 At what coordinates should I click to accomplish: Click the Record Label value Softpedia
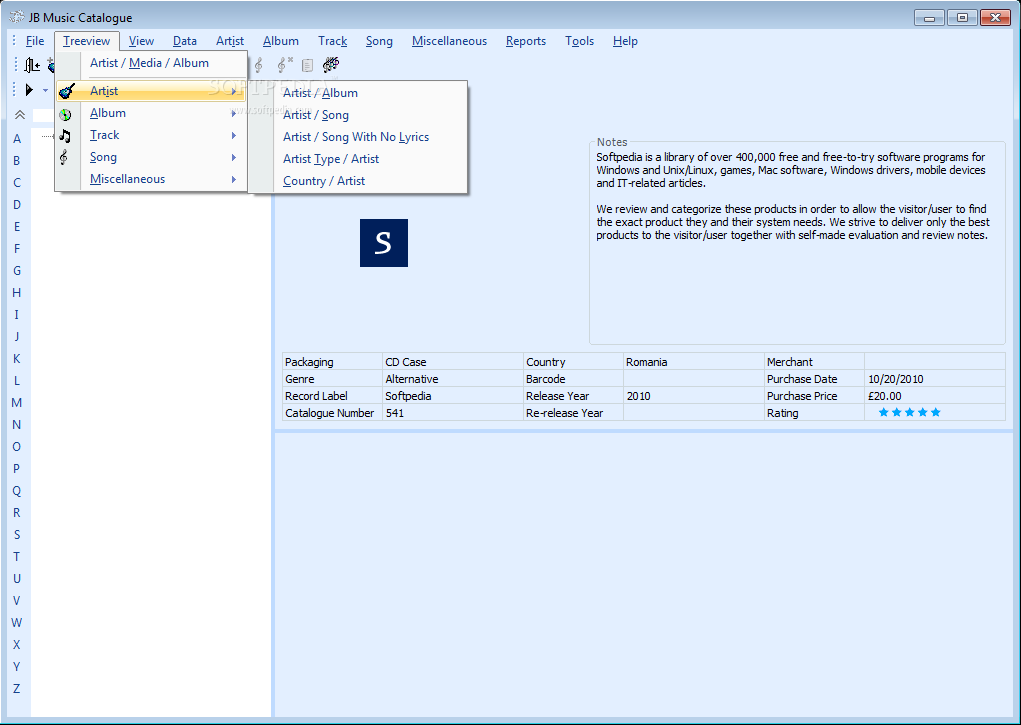click(453, 396)
